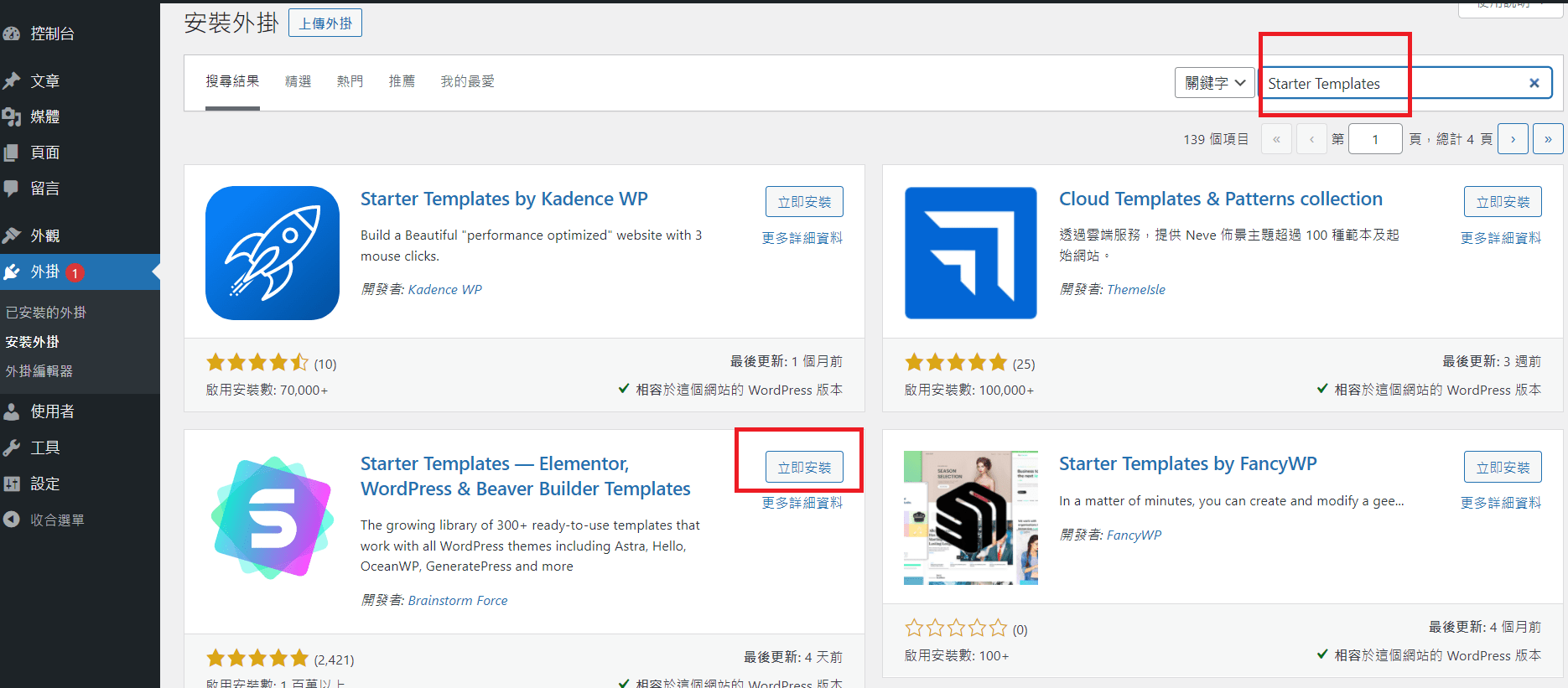Viewport: 1568px width, 688px height.
Task: Go to the next results page
Action: click(1513, 139)
